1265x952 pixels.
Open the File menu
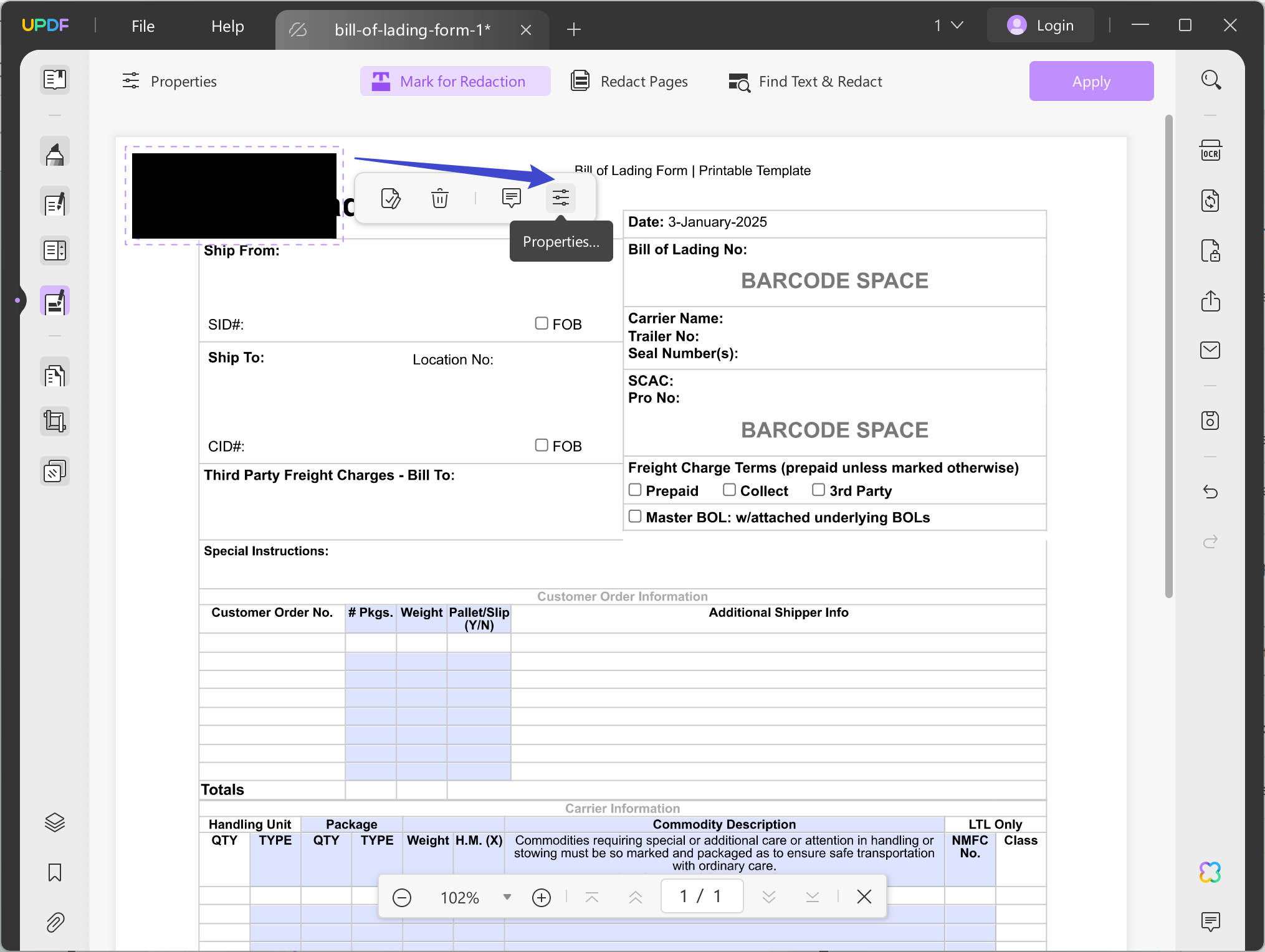[142, 26]
